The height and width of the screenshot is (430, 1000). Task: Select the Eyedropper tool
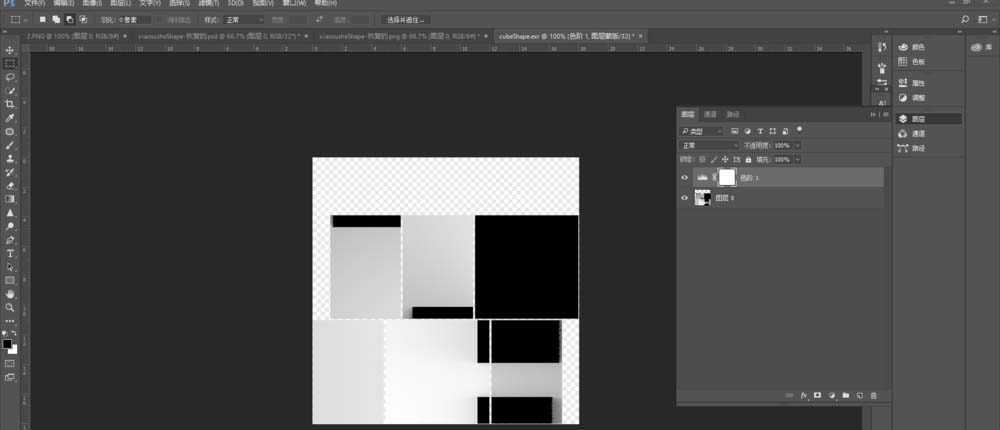point(10,118)
